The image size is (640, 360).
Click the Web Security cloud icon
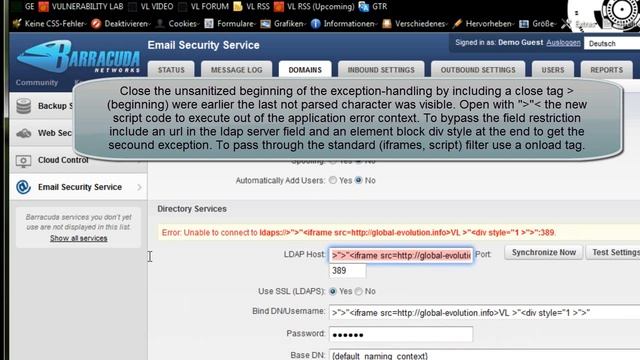[24, 133]
